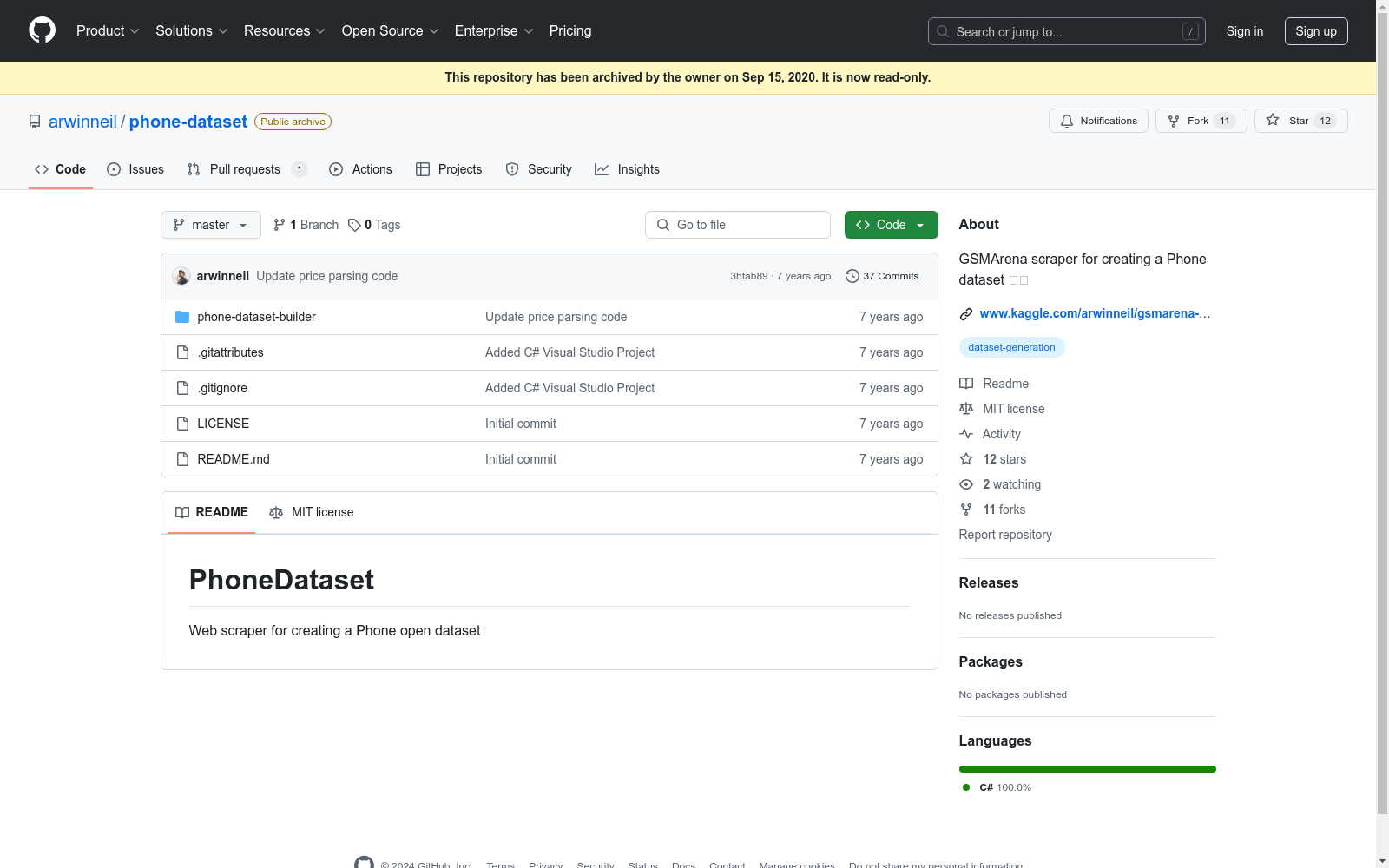Click the eye icon beside 2 watching
Screen dimensions: 1389x868
[966, 484]
